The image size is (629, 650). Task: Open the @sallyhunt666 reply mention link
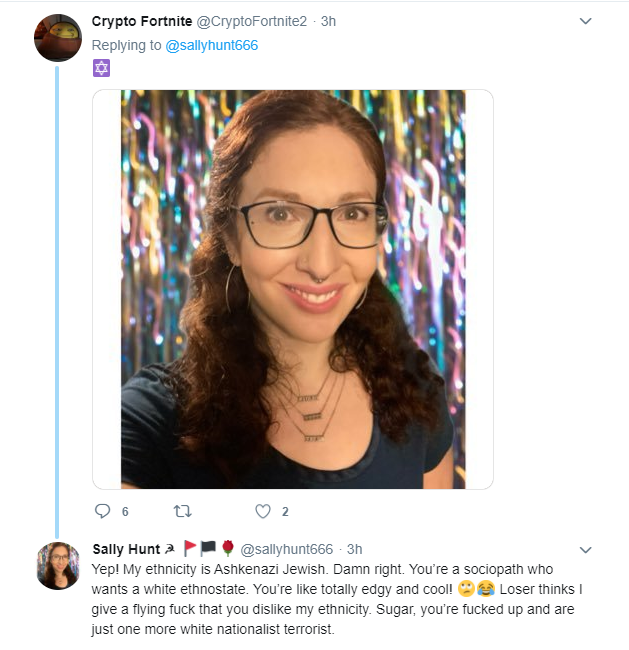pyautogui.click(x=211, y=45)
